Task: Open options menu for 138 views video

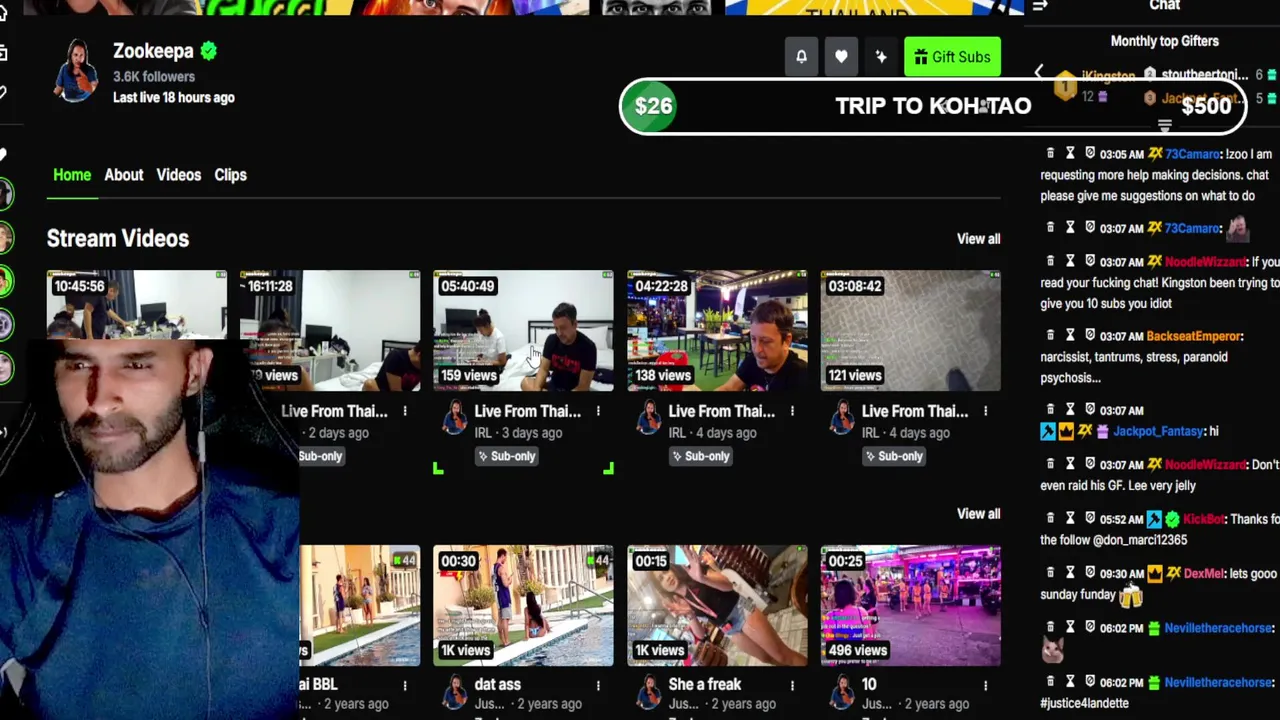Action: pyautogui.click(x=792, y=411)
